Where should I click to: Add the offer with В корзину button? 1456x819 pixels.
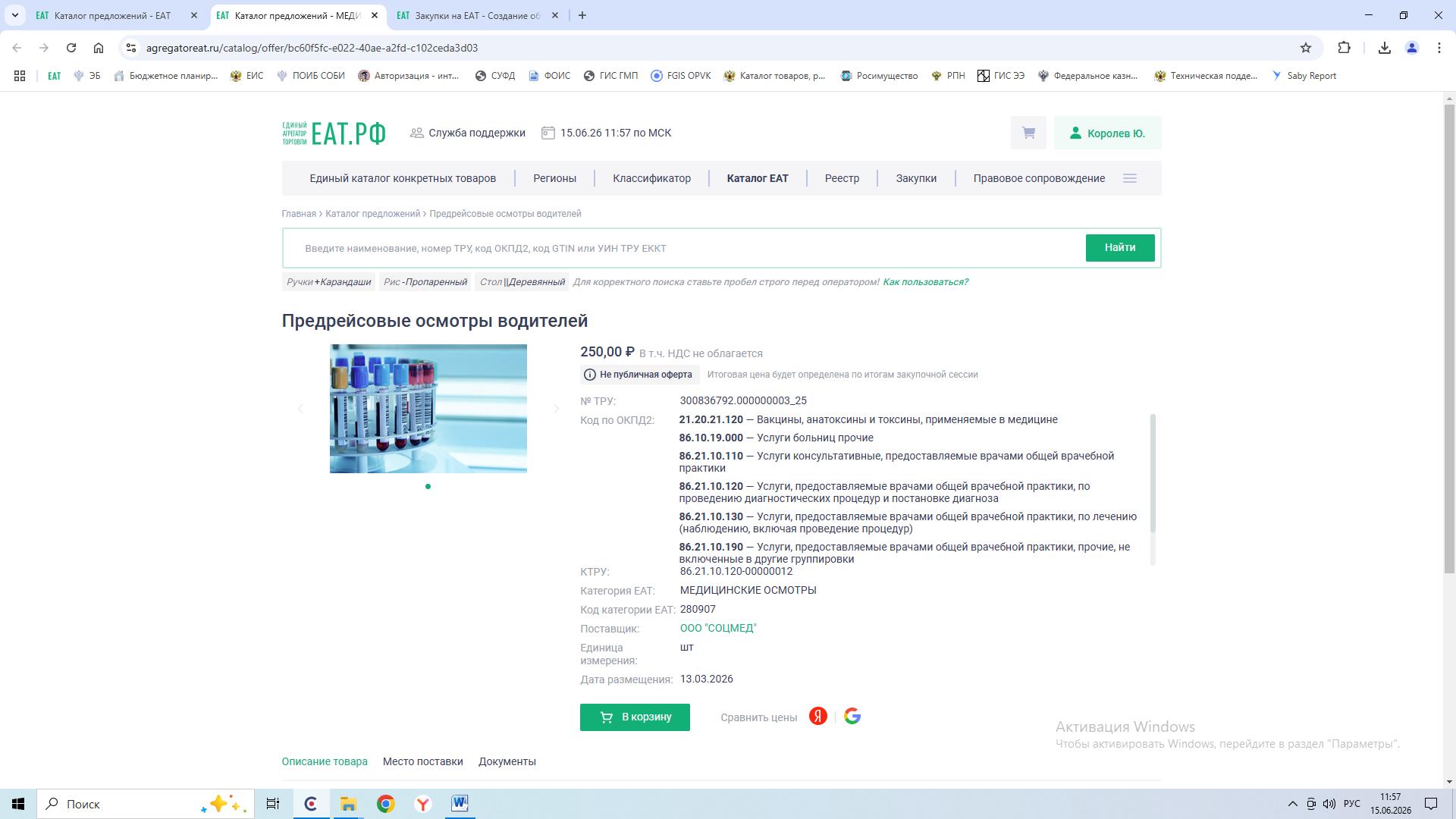pos(635,717)
